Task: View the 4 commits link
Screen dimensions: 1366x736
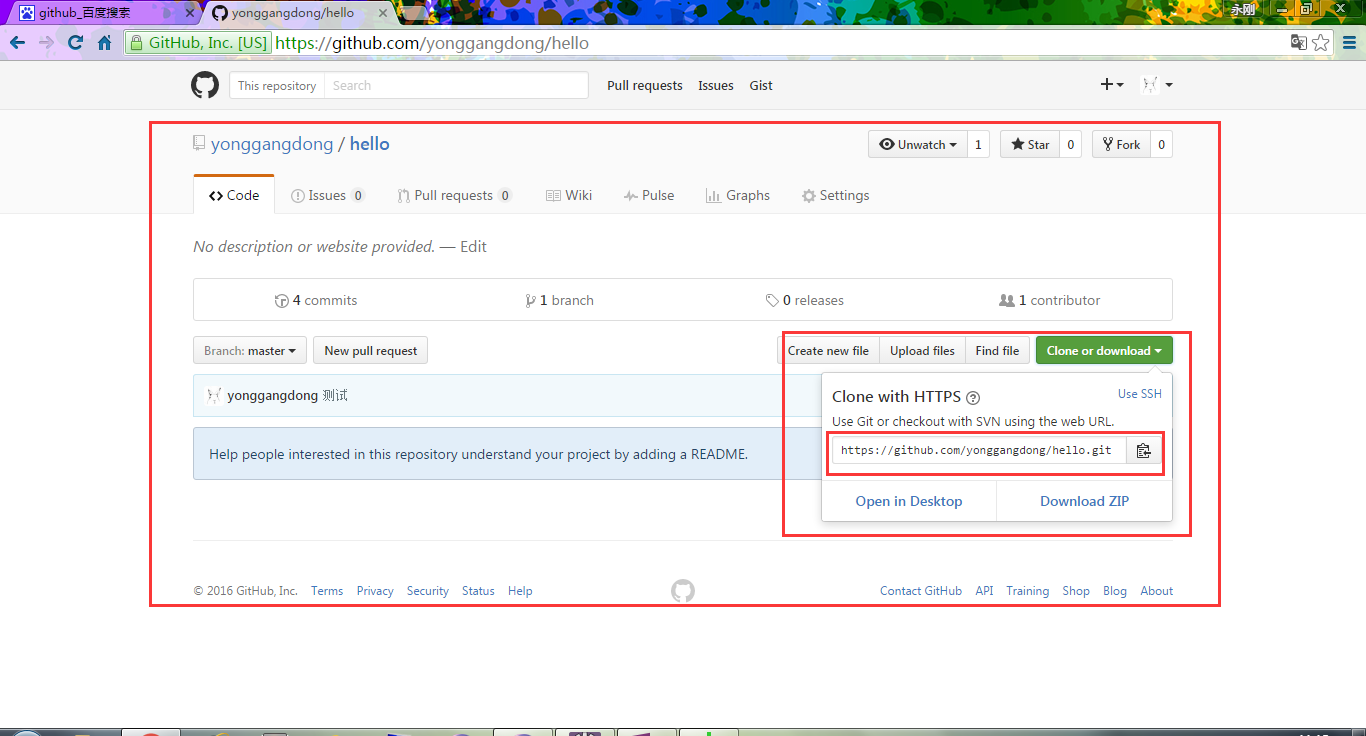Action: pyautogui.click(x=316, y=300)
